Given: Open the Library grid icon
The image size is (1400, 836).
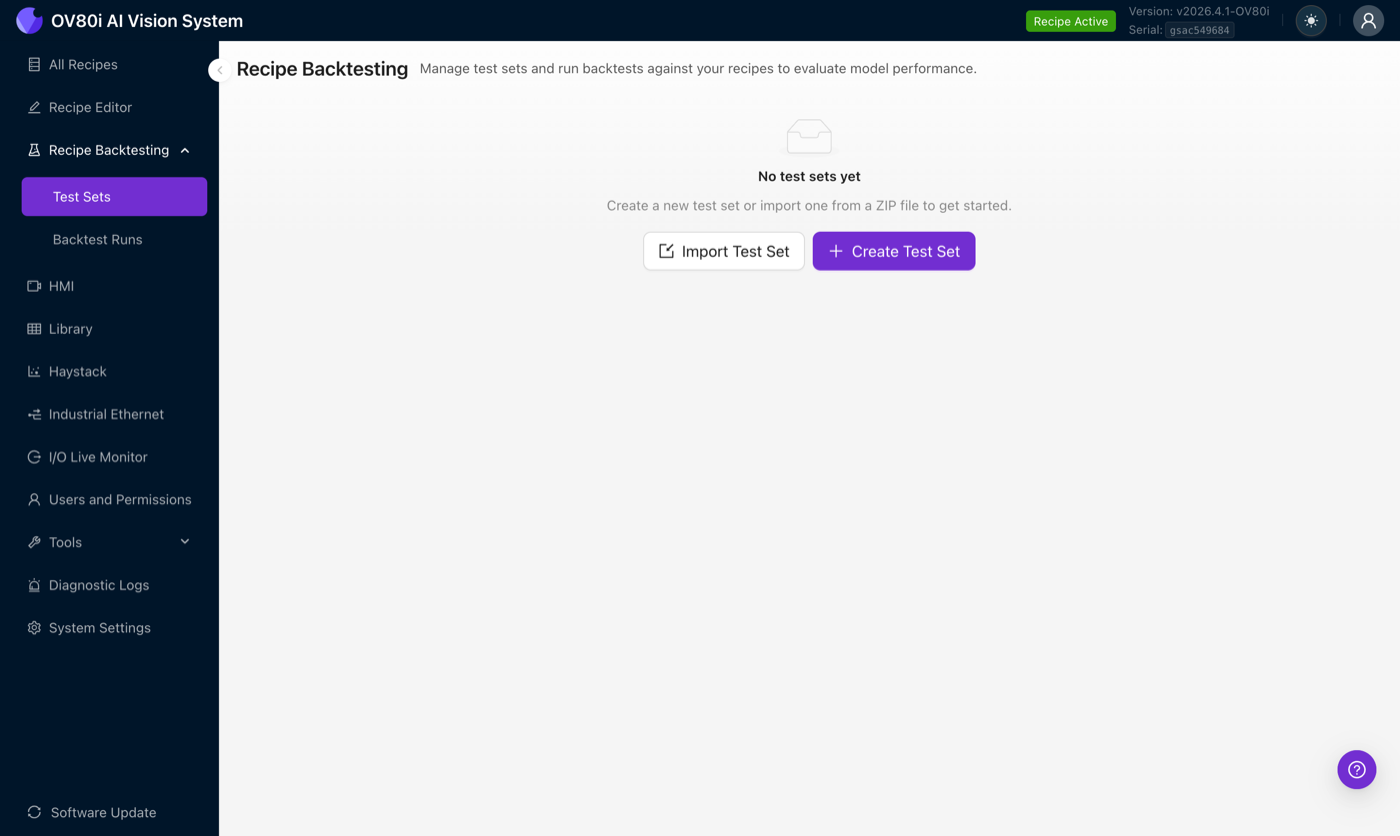Looking at the screenshot, I should pyautogui.click(x=34, y=328).
